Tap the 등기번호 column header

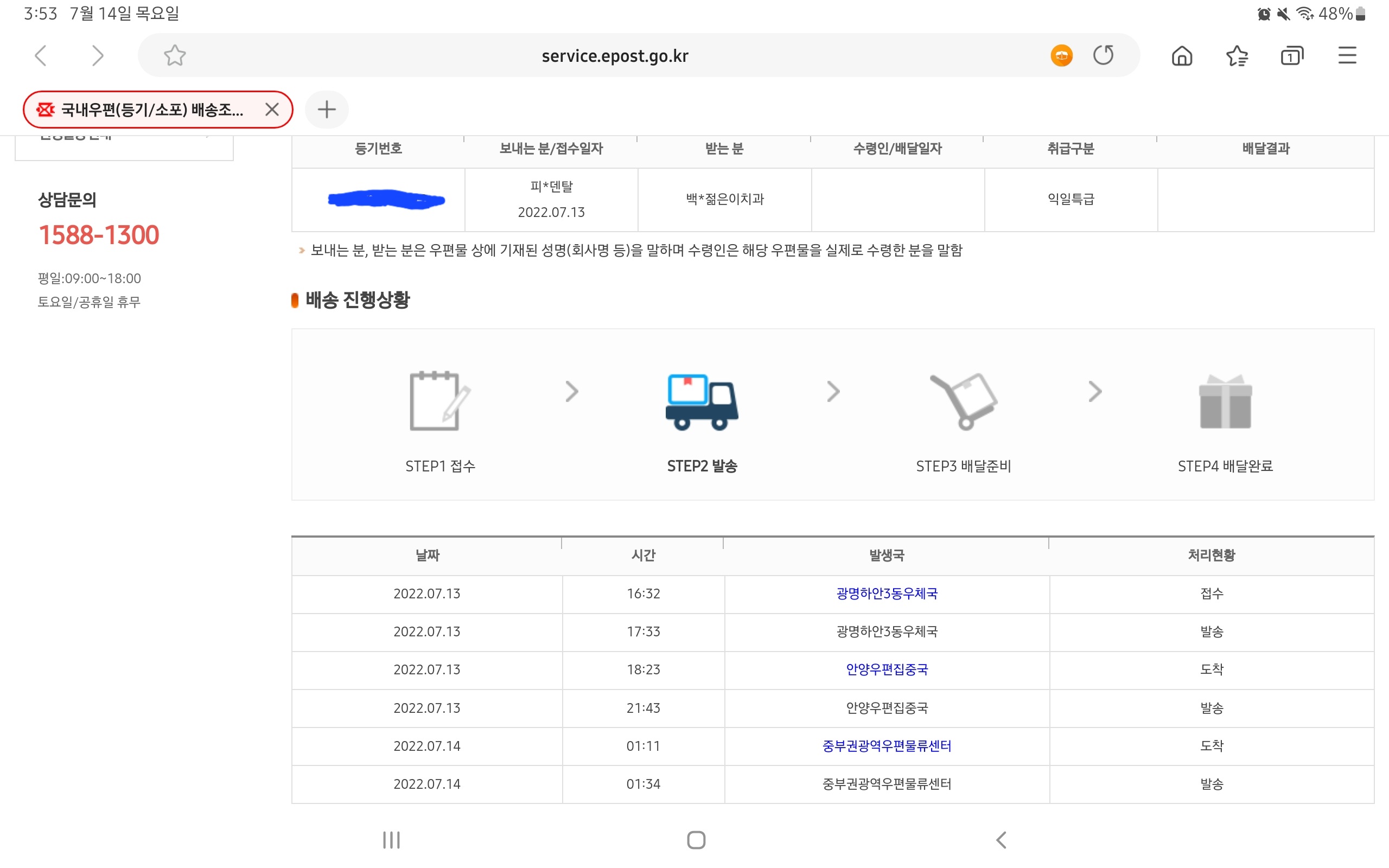coord(378,149)
